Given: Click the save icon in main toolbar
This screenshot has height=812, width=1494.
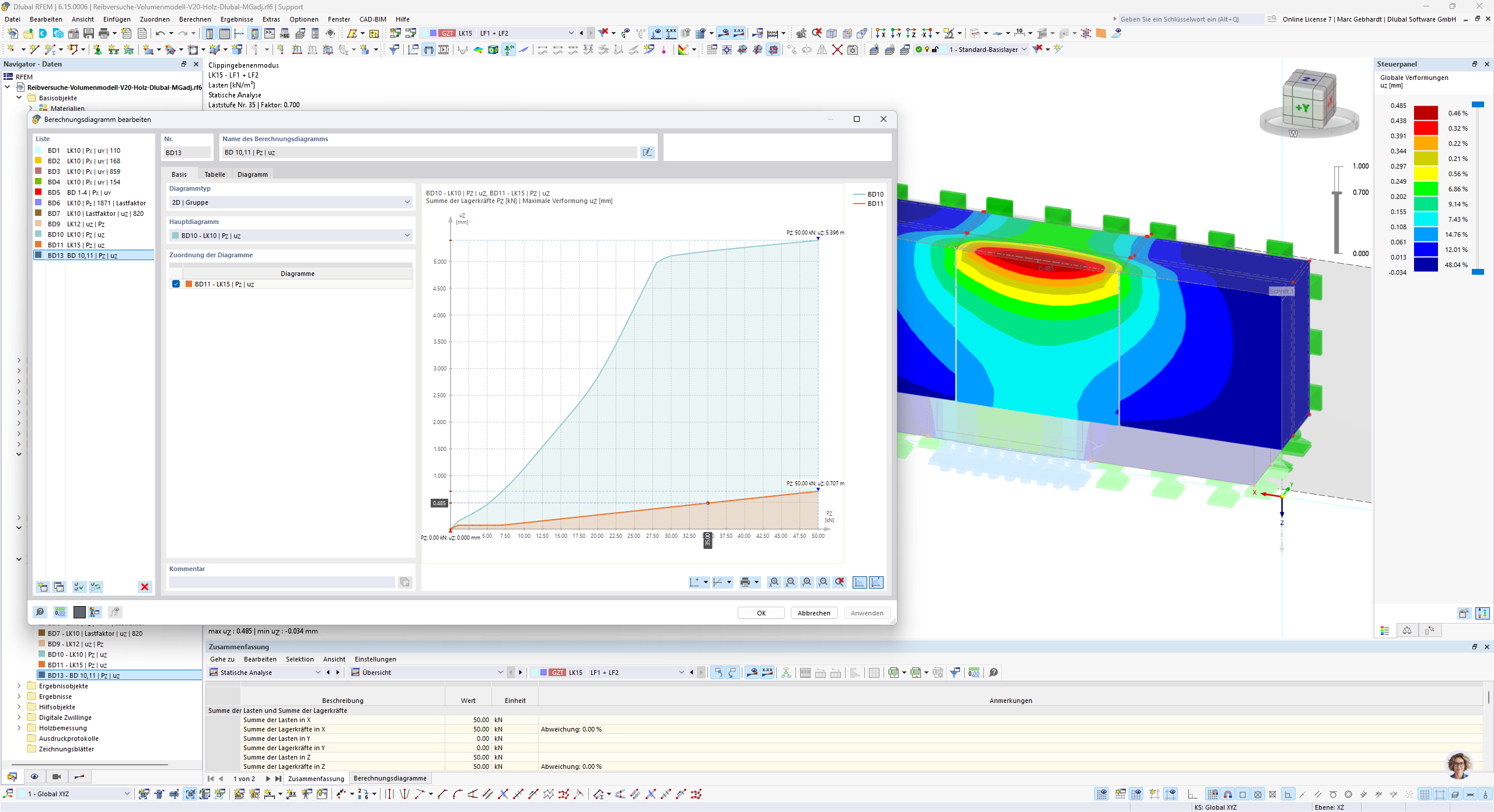Looking at the screenshot, I should (x=89, y=33).
